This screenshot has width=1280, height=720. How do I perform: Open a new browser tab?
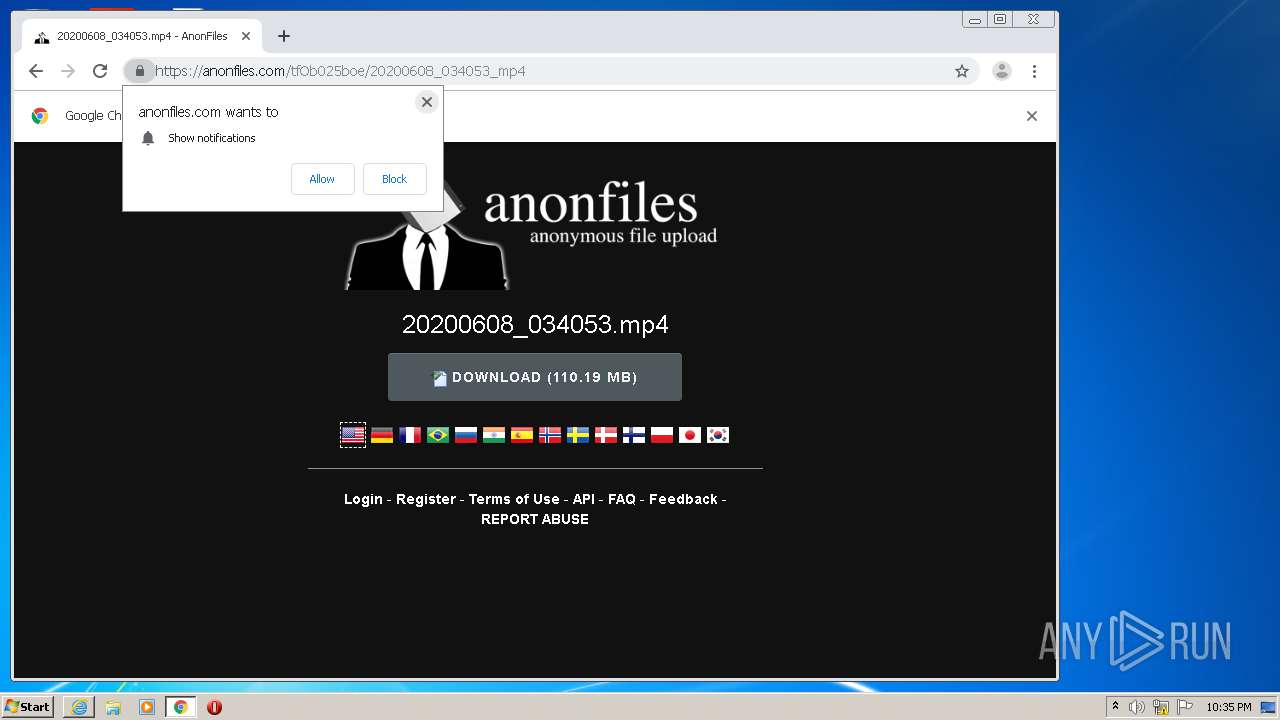tap(284, 36)
